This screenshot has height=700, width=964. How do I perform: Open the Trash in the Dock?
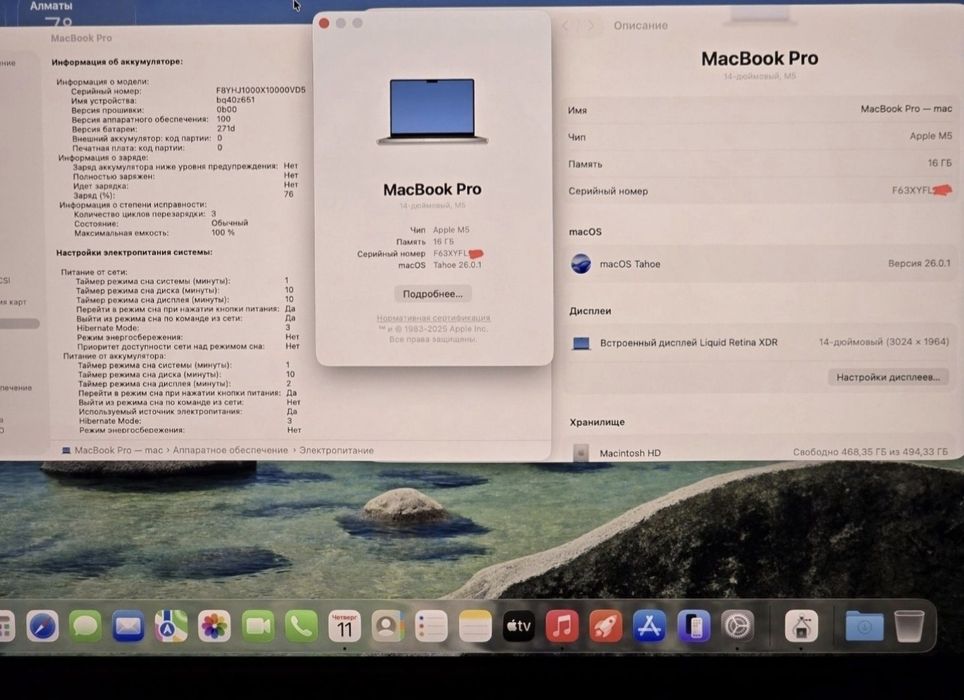[909, 626]
